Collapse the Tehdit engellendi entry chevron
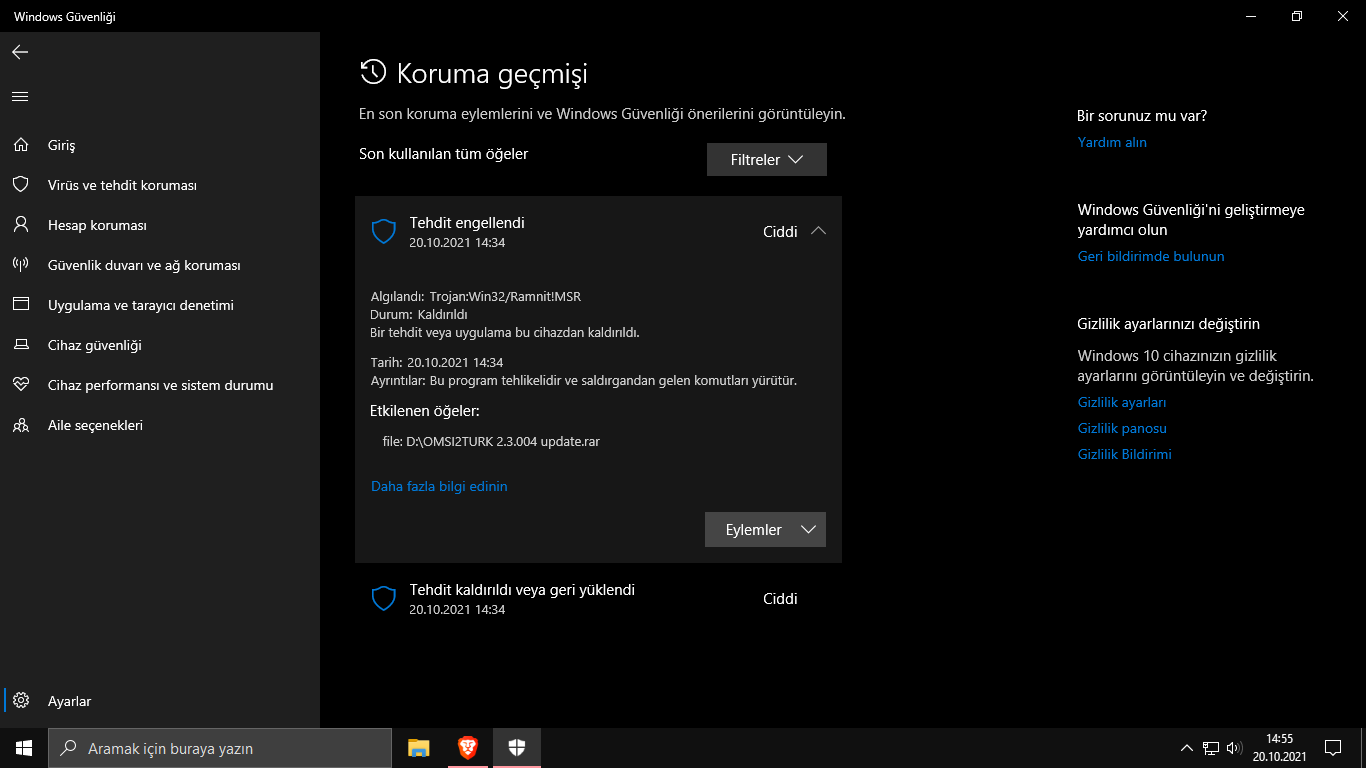 pyautogui.click(x=818, y=231)
